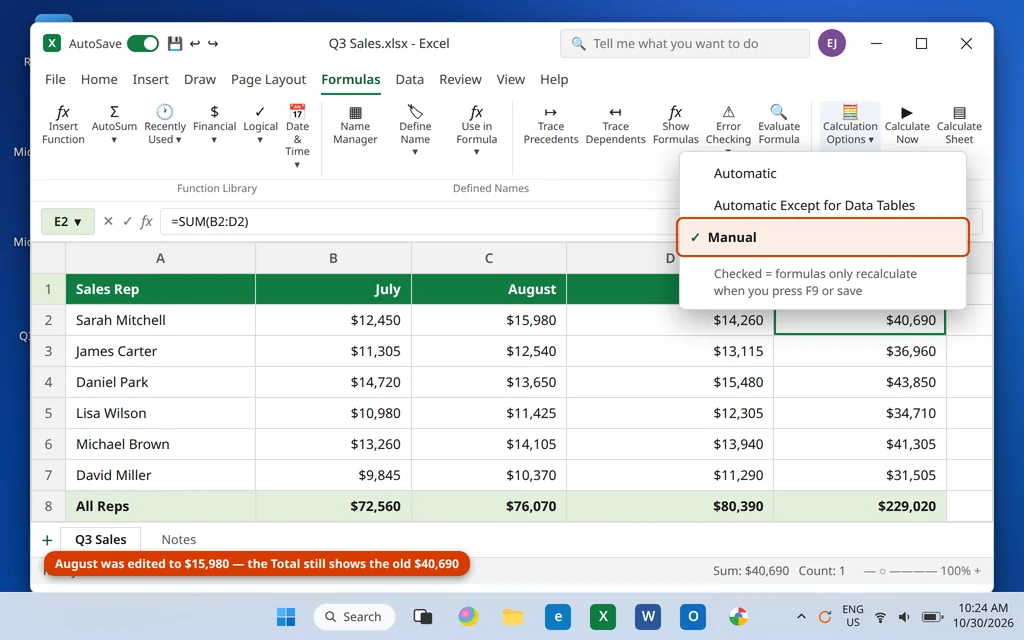Screen dimensions: 1024x640
Task: Cancel the formula bar entry
Action: click(108, 221)
